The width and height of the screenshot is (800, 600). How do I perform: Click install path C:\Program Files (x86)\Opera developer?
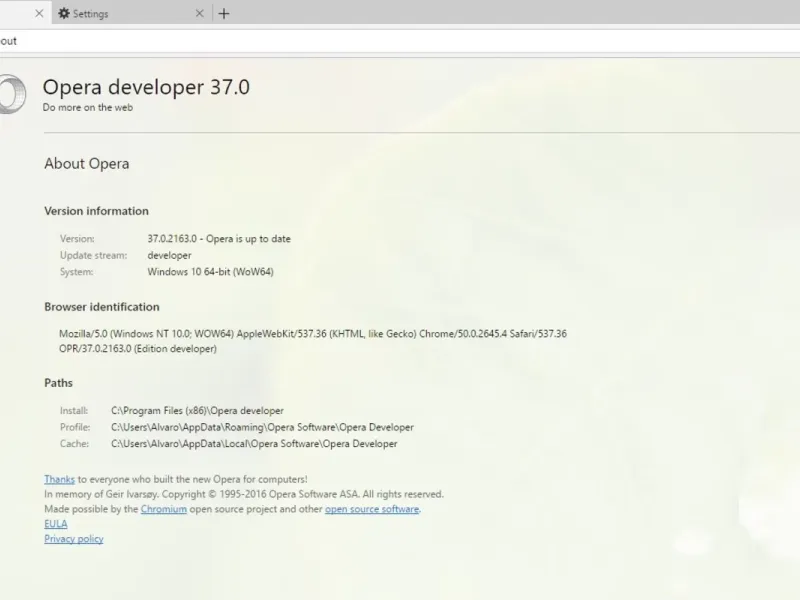coord(197,411)
